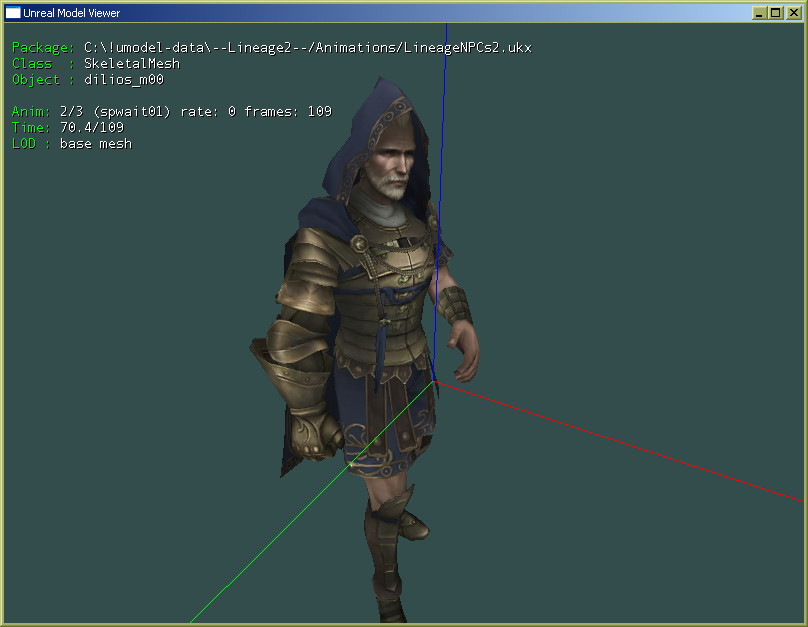
Task: Click the 'dilios_m00' object name
Action: tap(124, 79)
